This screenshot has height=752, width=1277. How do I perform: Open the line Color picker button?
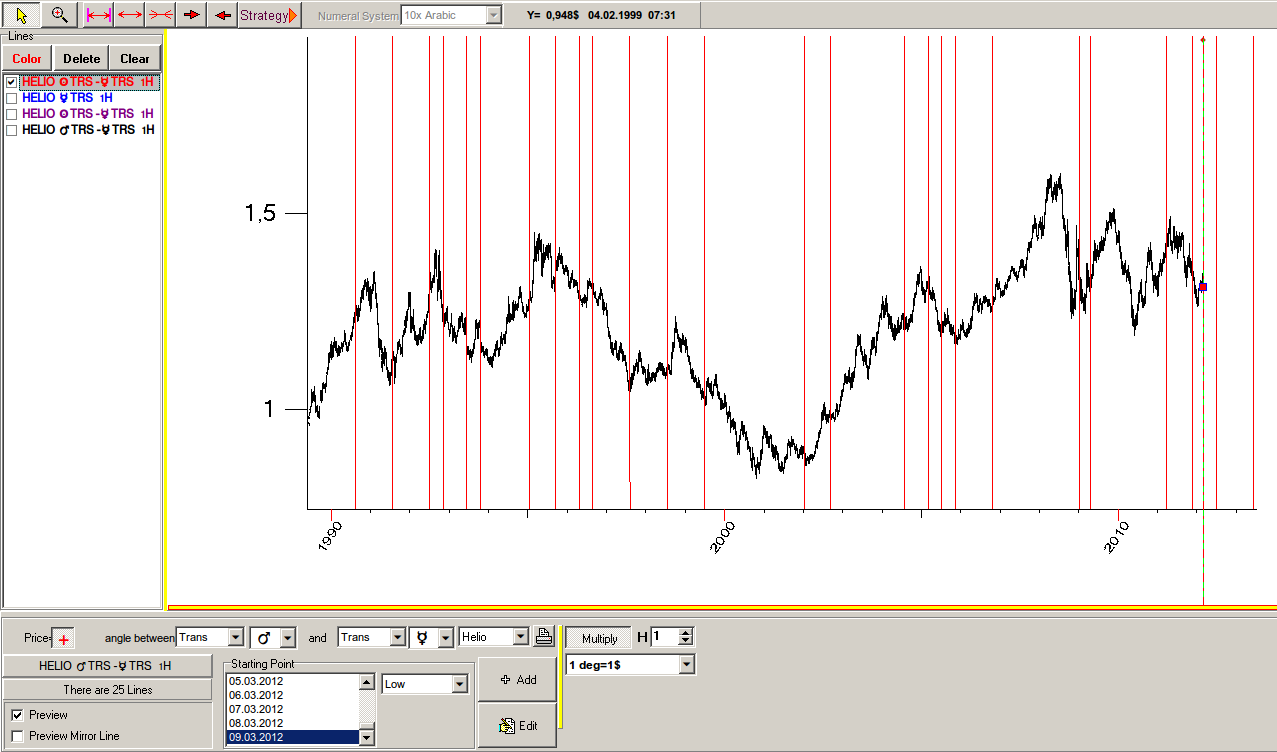point(27,59)
